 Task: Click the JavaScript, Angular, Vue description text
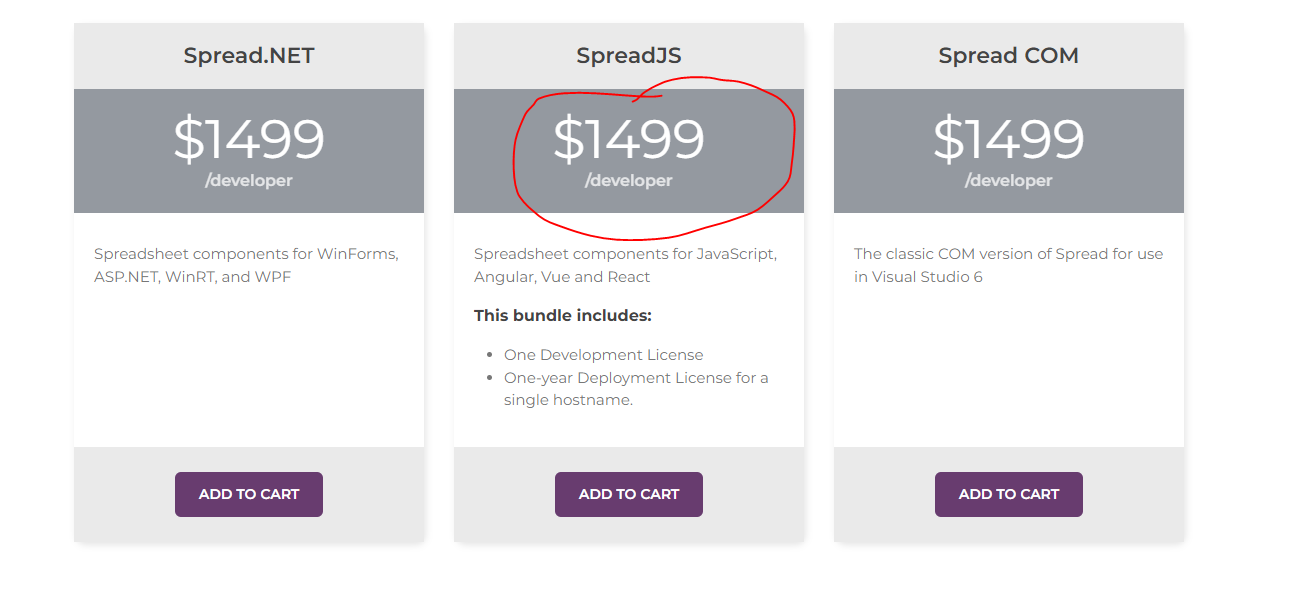pos(625,265)
